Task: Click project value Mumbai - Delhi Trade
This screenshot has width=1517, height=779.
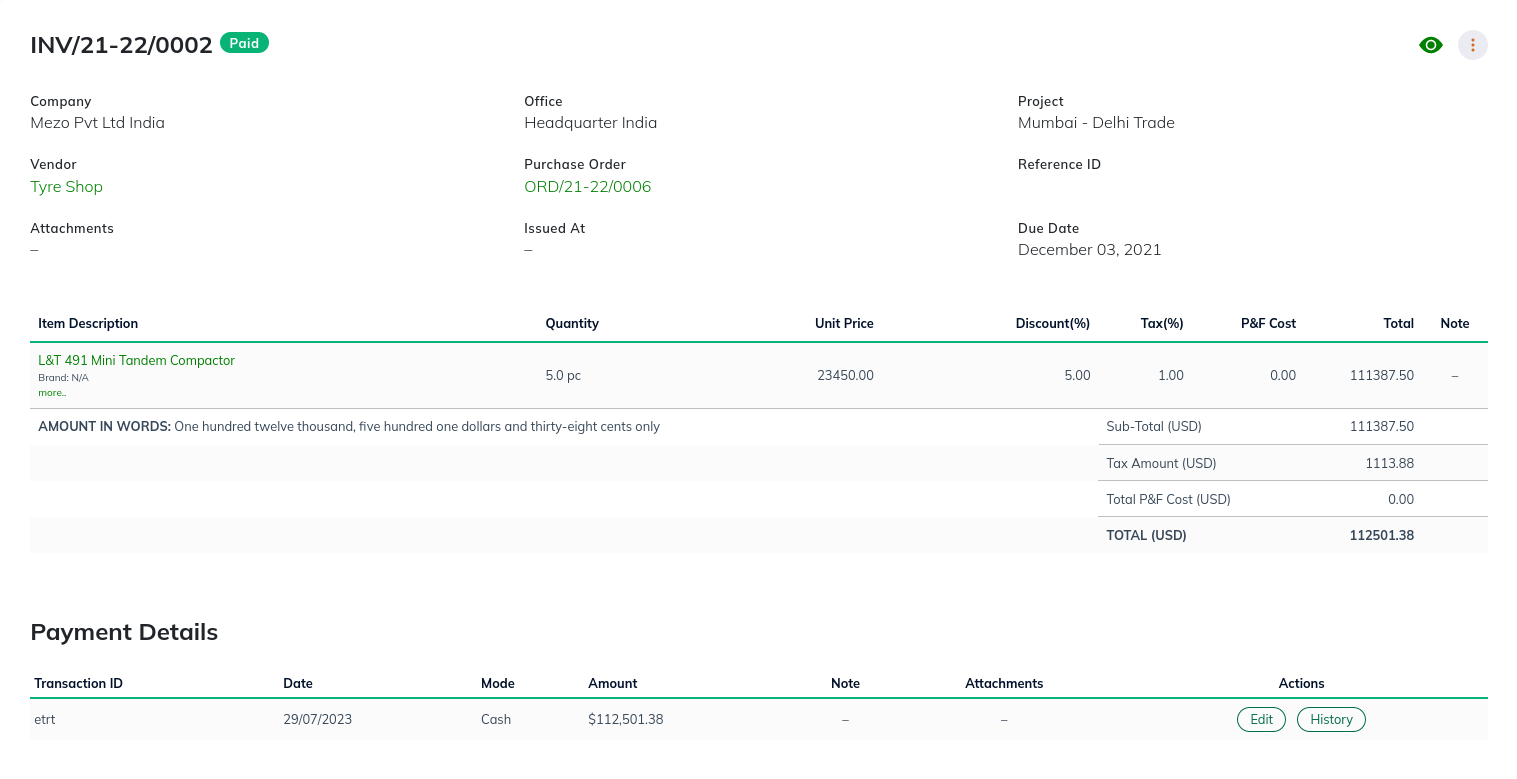Action: click(x=1096, y=123)
